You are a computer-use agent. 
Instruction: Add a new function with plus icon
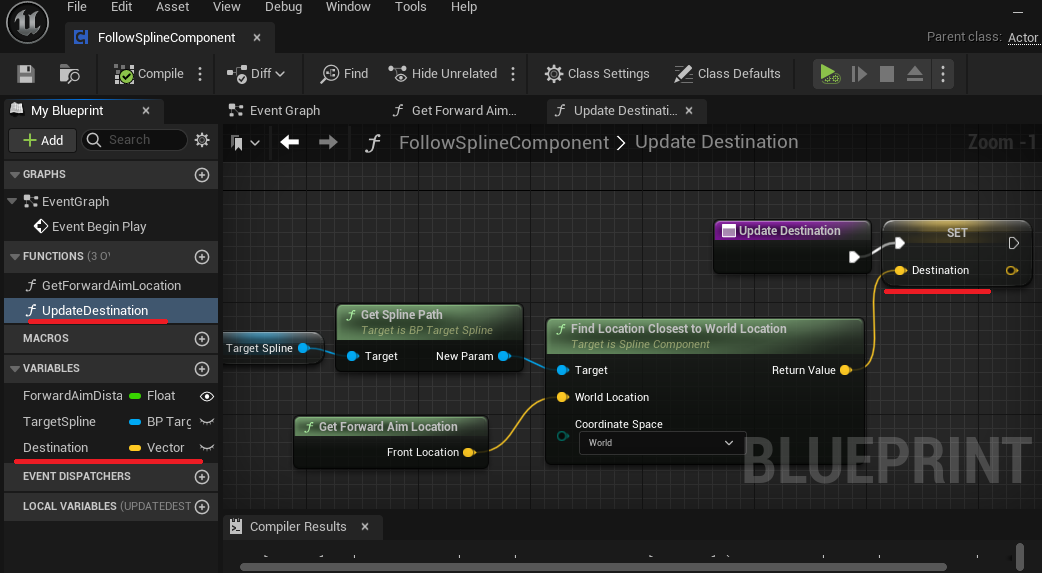tap(202, 257)
